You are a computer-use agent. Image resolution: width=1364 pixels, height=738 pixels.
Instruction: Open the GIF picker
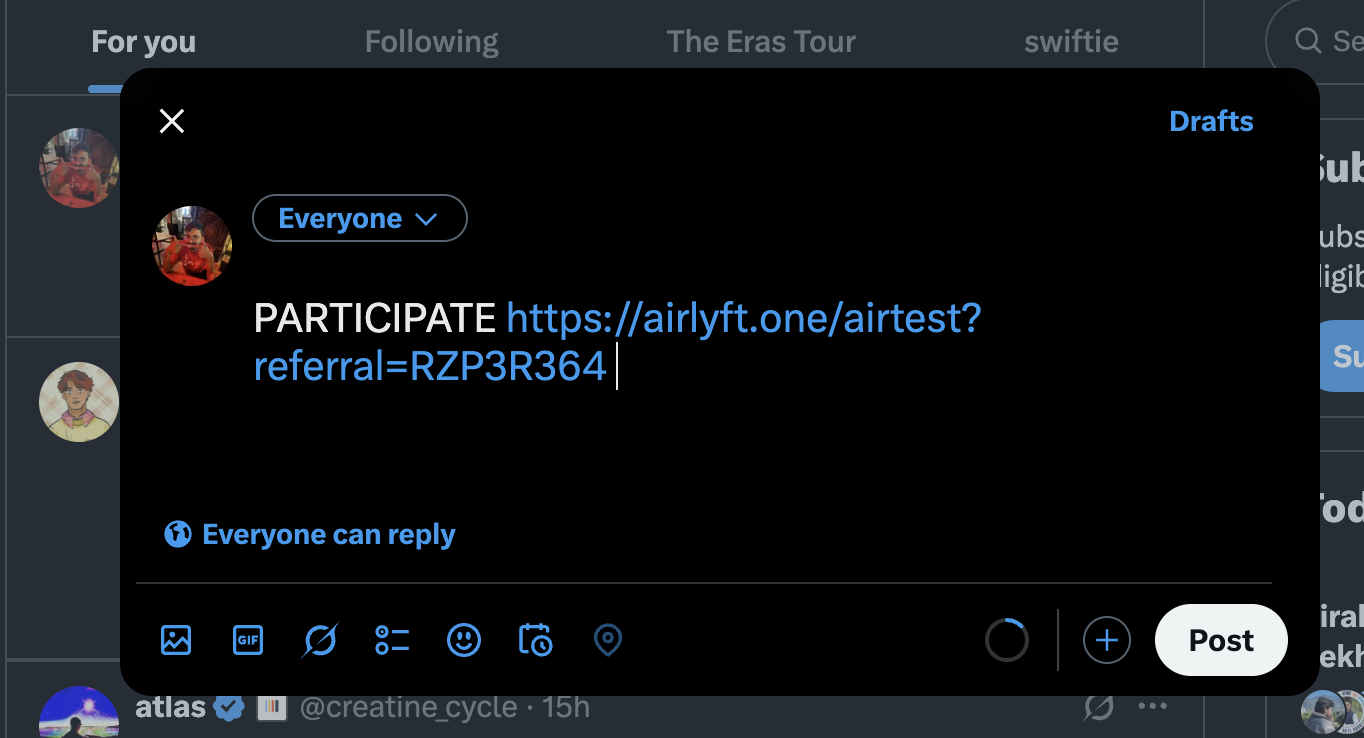click(x=247, y=640)
